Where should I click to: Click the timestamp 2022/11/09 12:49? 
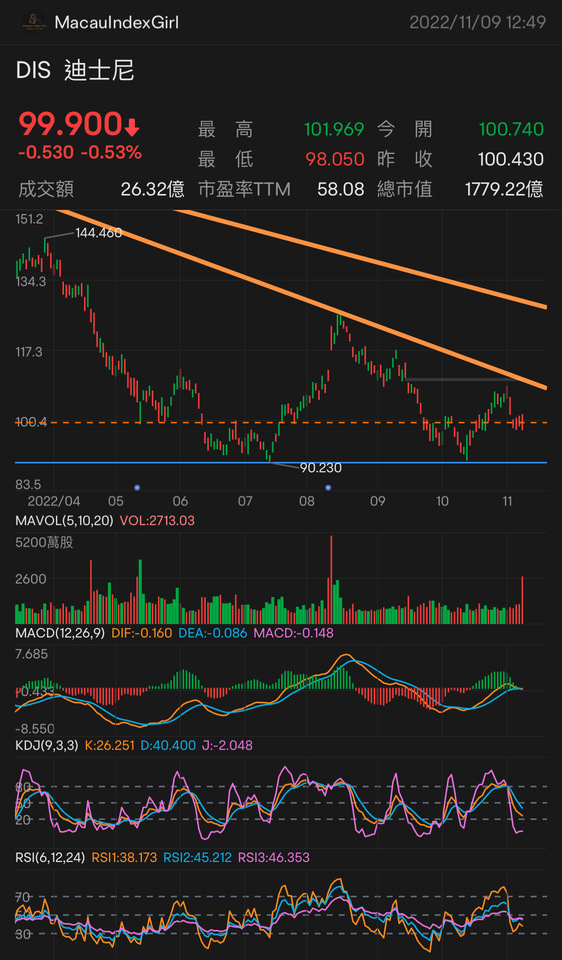[478, 23]
